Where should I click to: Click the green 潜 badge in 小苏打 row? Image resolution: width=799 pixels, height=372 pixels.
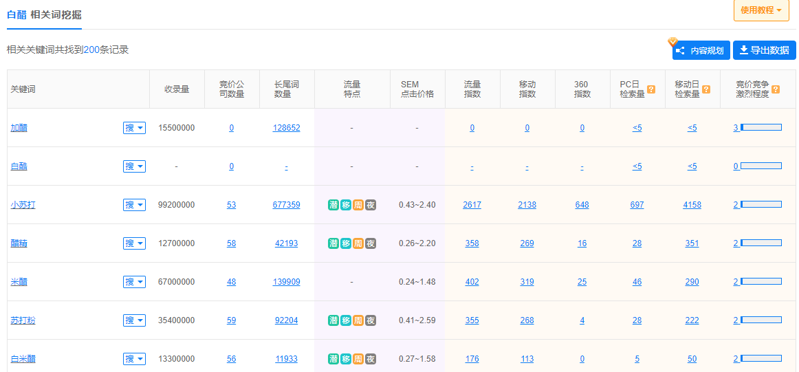(333, 205)
